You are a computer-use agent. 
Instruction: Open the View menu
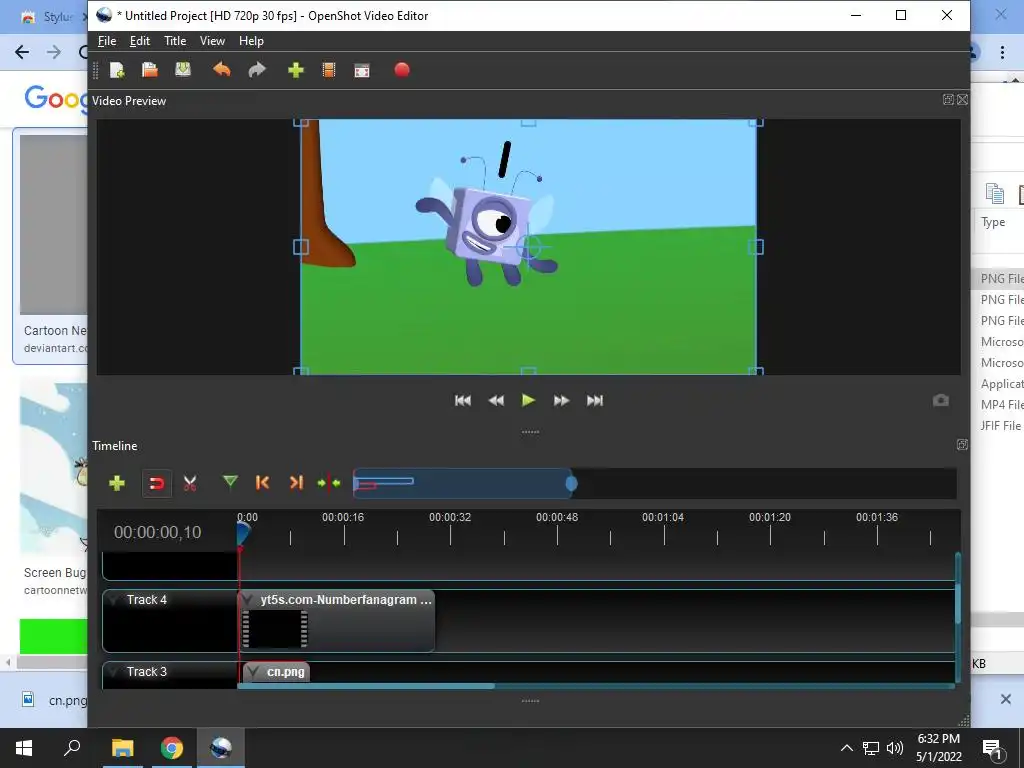(212, 40)
